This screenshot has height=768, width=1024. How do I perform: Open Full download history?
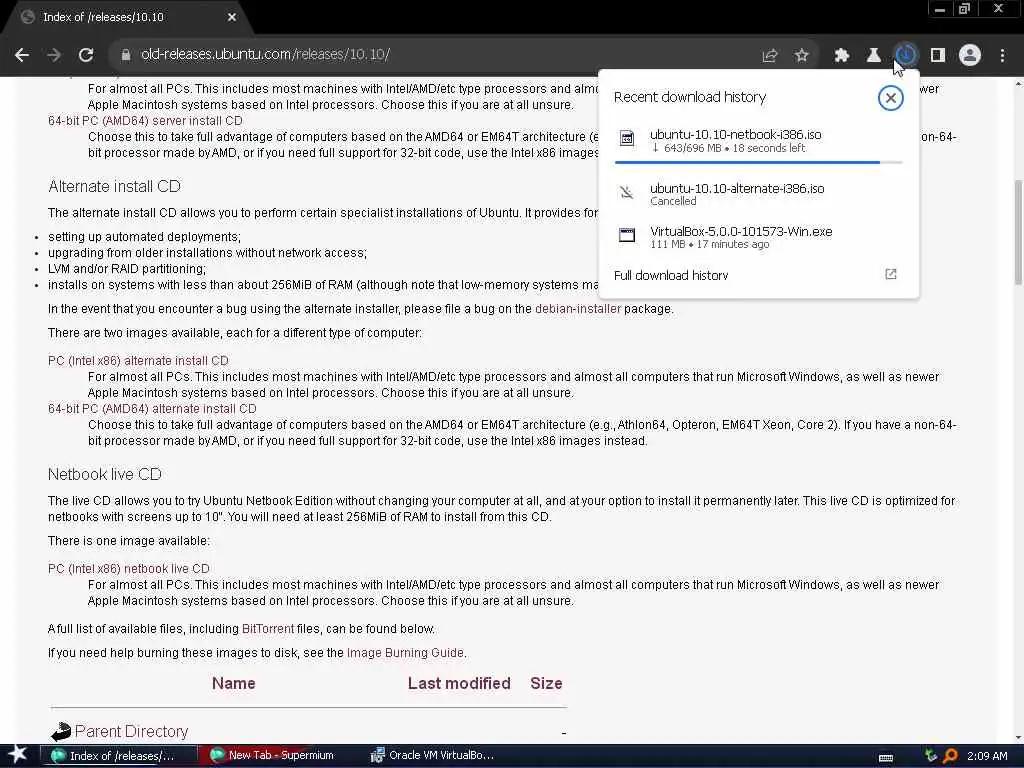(758, 275)
